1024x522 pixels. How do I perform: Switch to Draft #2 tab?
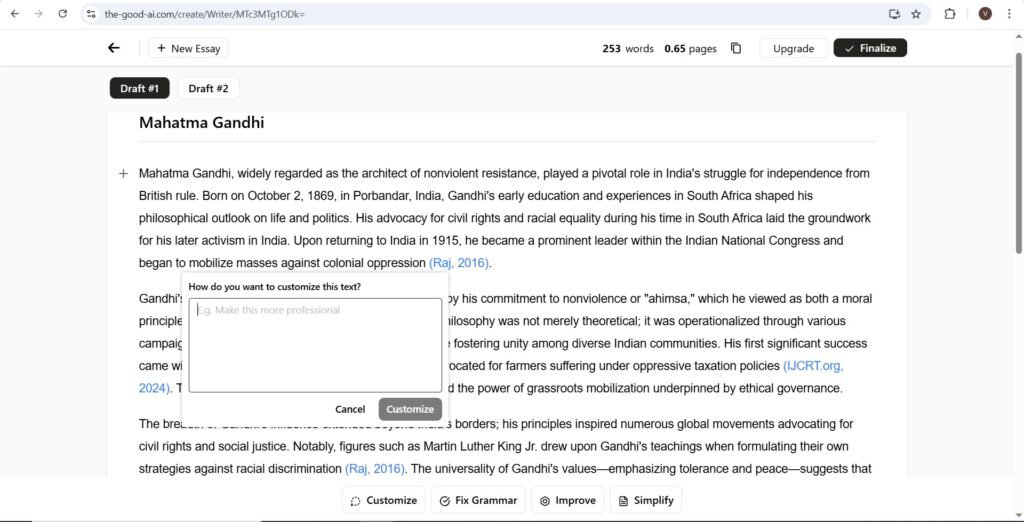click(208, 88)
